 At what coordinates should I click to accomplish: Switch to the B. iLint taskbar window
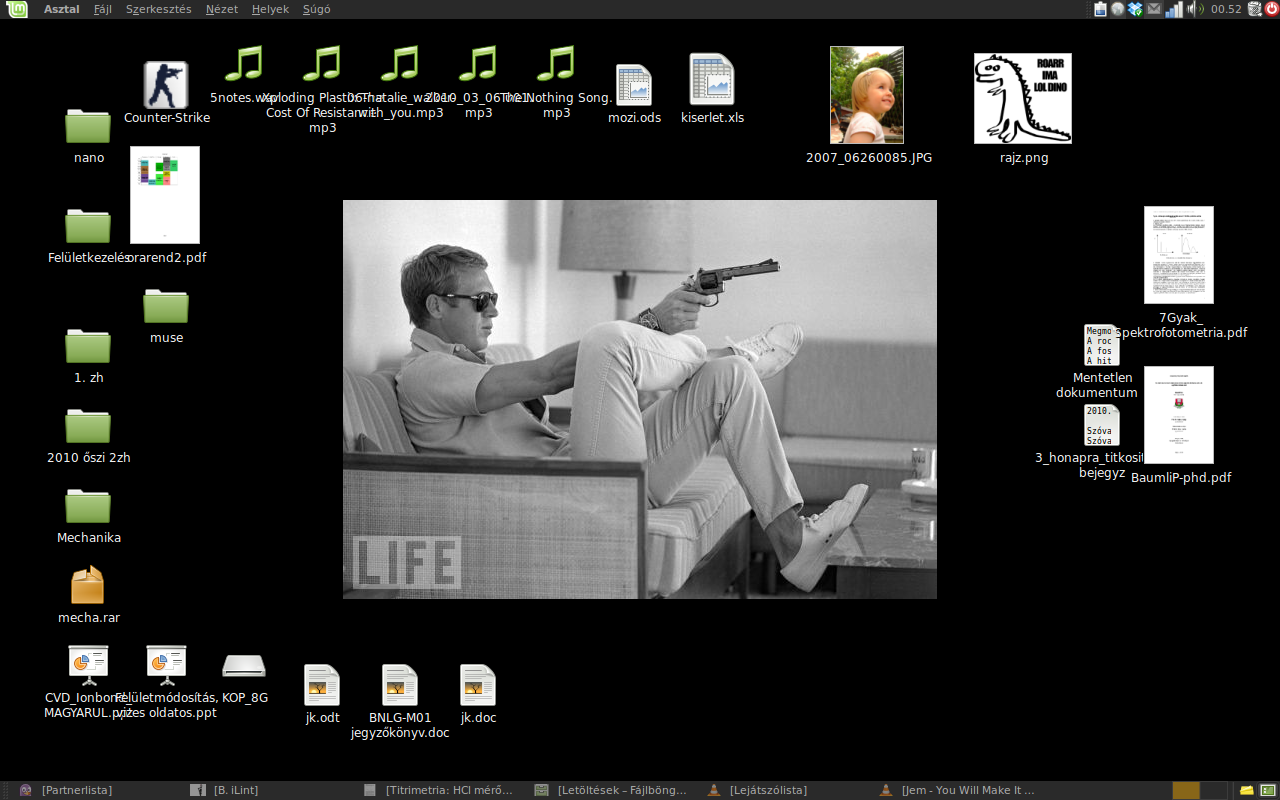272,790
